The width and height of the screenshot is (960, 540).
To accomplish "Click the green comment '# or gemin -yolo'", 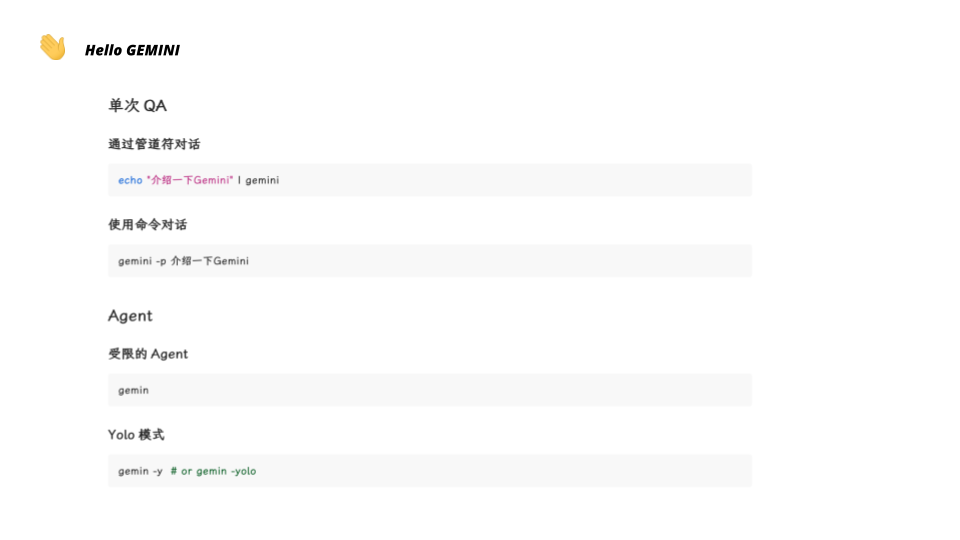I will click(x=214, y=471).
